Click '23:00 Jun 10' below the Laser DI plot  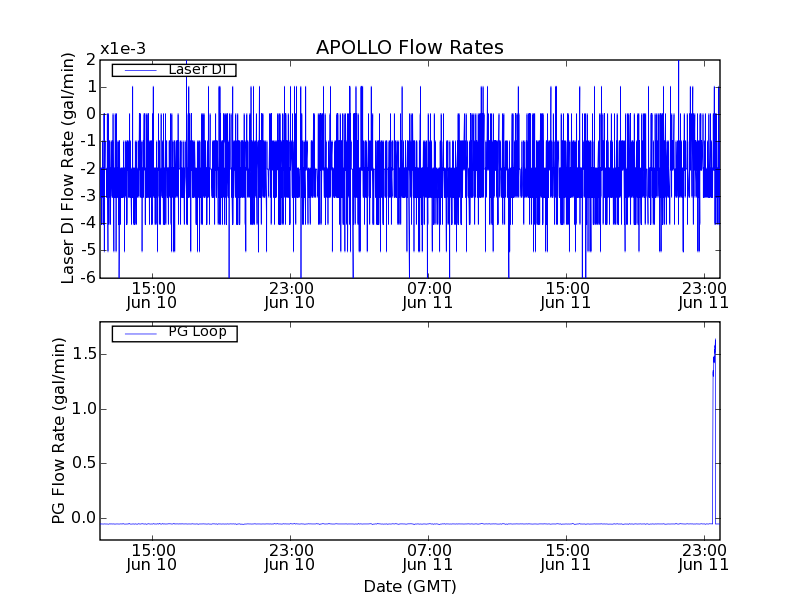(290, 295)
